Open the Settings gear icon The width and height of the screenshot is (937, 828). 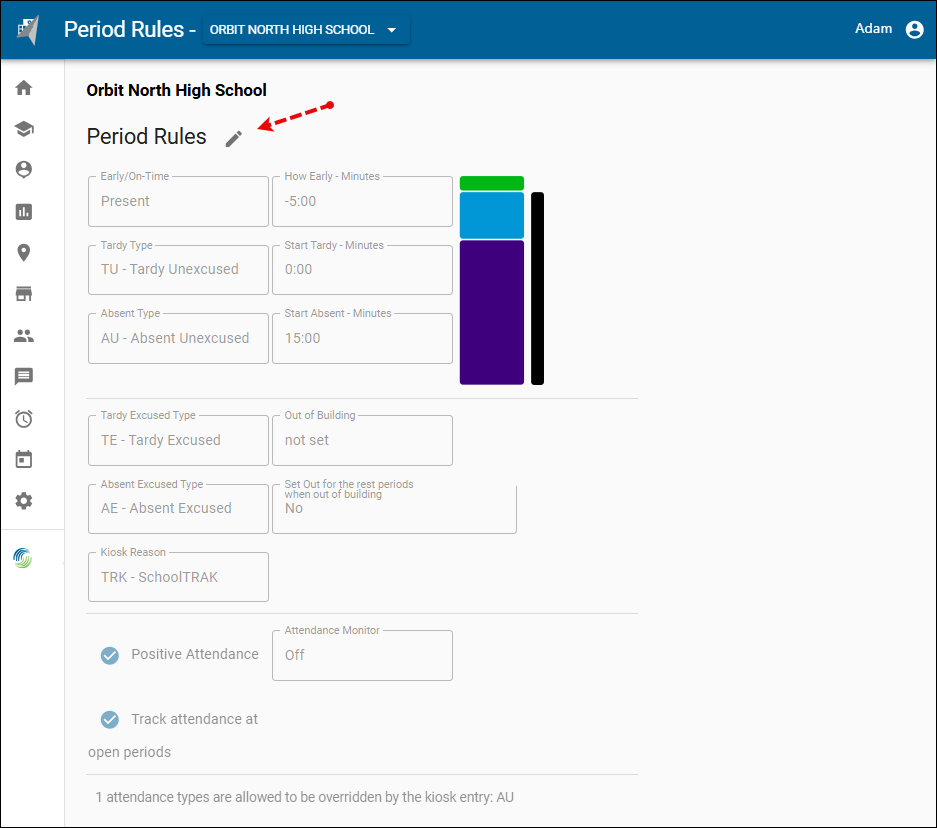(x=23, y=501)
